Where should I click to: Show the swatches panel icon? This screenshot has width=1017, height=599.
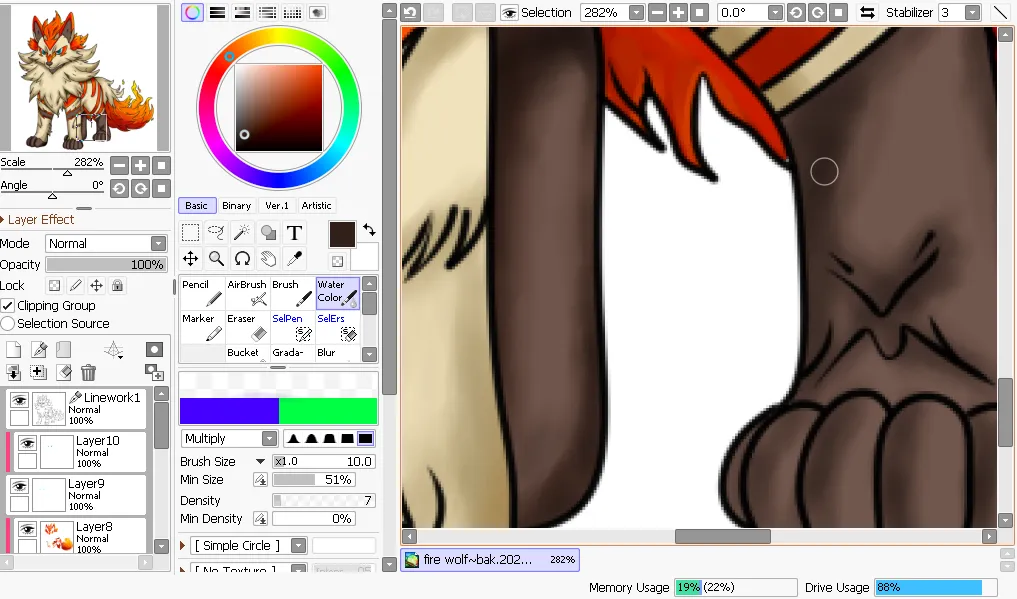pyautogui.click(x=292, y=12)
